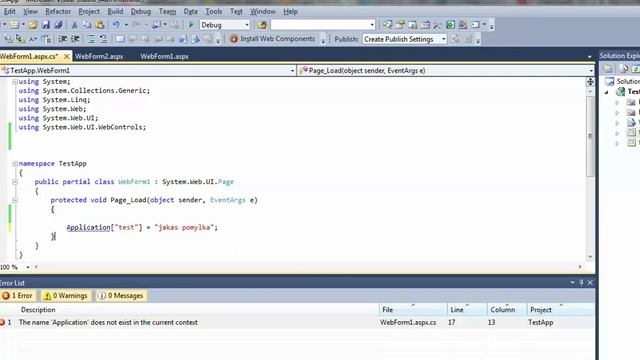Screen dimensions: 640x360
Task: Toggle the 0 Messages filter
Action: click(x=120, y=296)
